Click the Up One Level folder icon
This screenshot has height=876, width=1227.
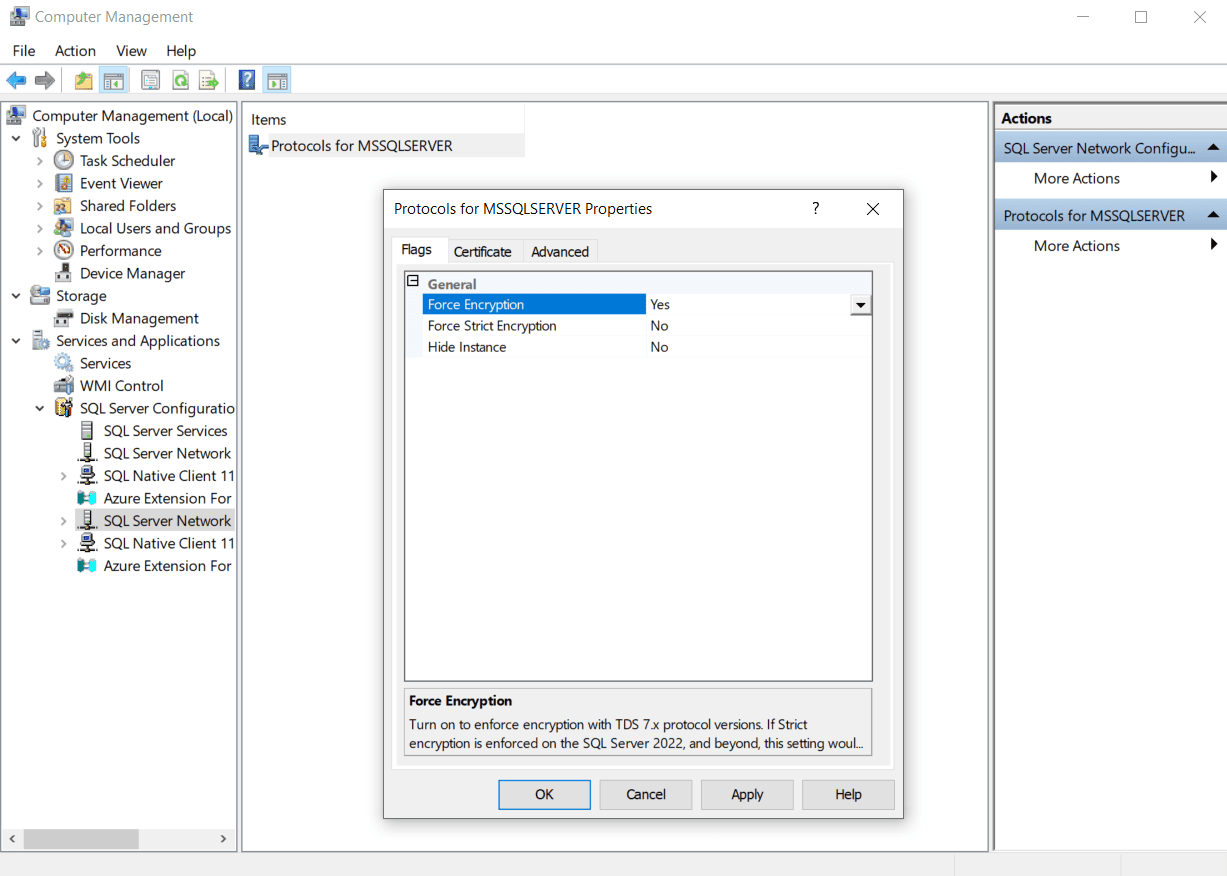[x=84, y=81]
